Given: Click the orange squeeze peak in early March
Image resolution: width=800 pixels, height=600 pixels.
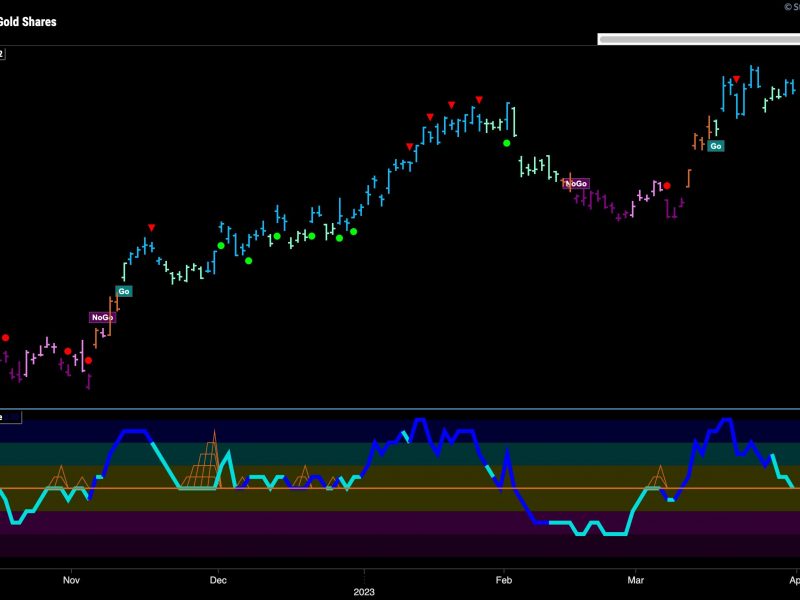Looking at the screenshot, I should pos(660,477).
